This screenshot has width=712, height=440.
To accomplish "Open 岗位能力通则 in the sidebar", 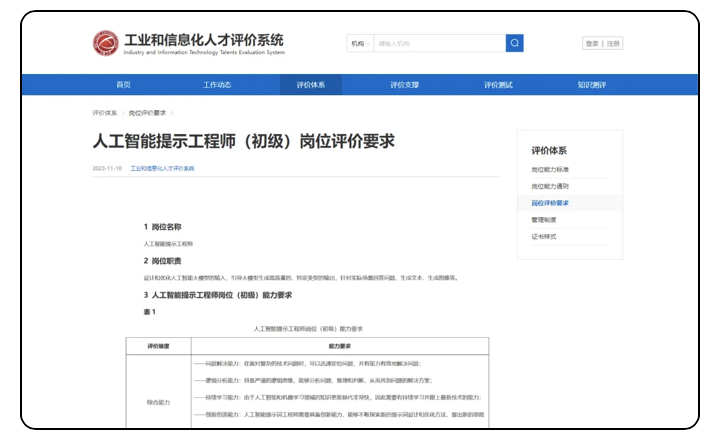I will [550, 187].
